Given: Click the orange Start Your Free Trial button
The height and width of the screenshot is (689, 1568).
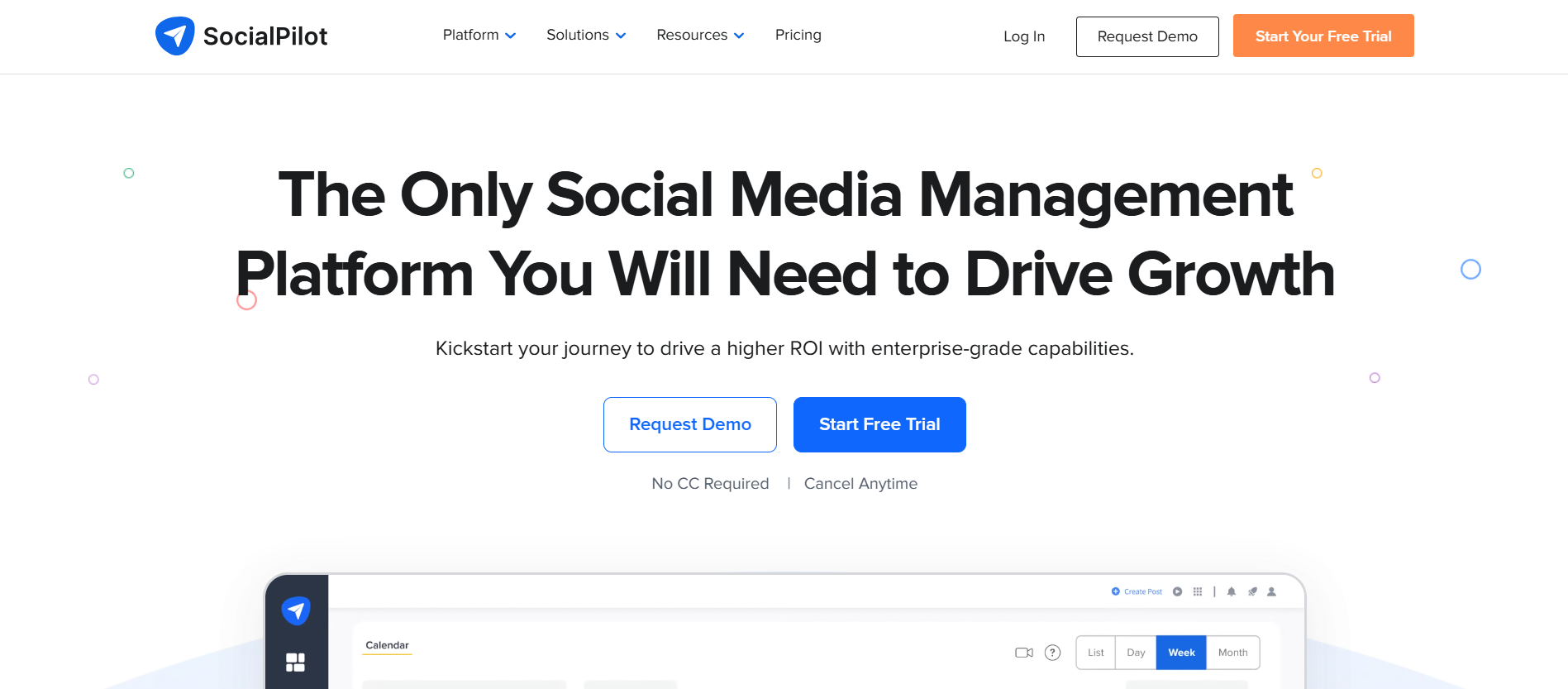Looking at the screenshot, I should pos(1323,36).
